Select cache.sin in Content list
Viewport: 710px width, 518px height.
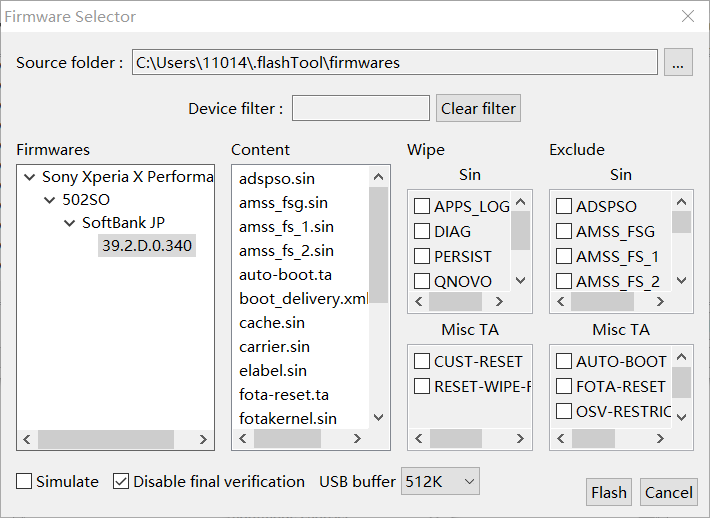pyautogui.click(x=272, y=323)
